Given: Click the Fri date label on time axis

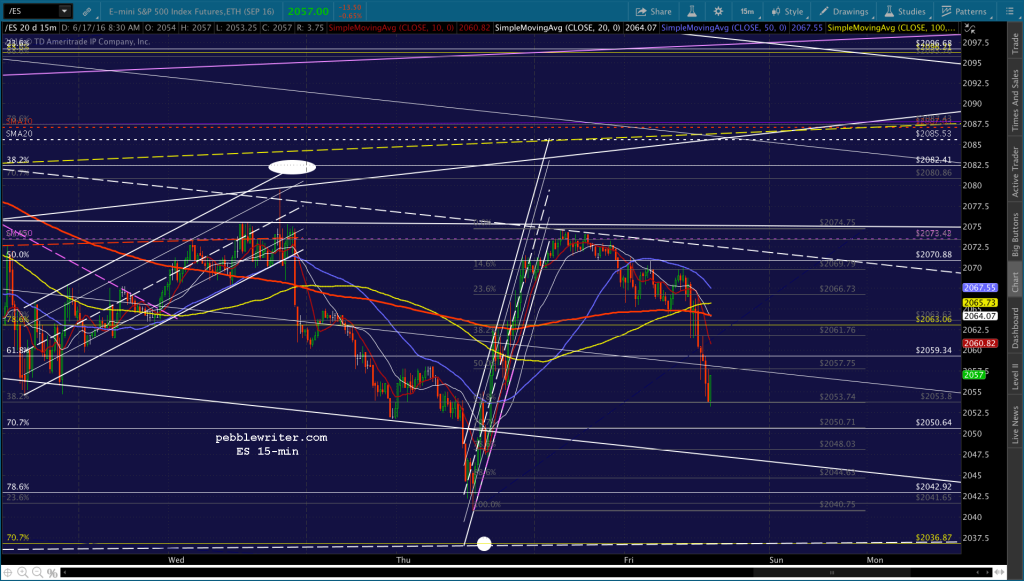Looking at the screenshot, I should [x=628, y=560].
